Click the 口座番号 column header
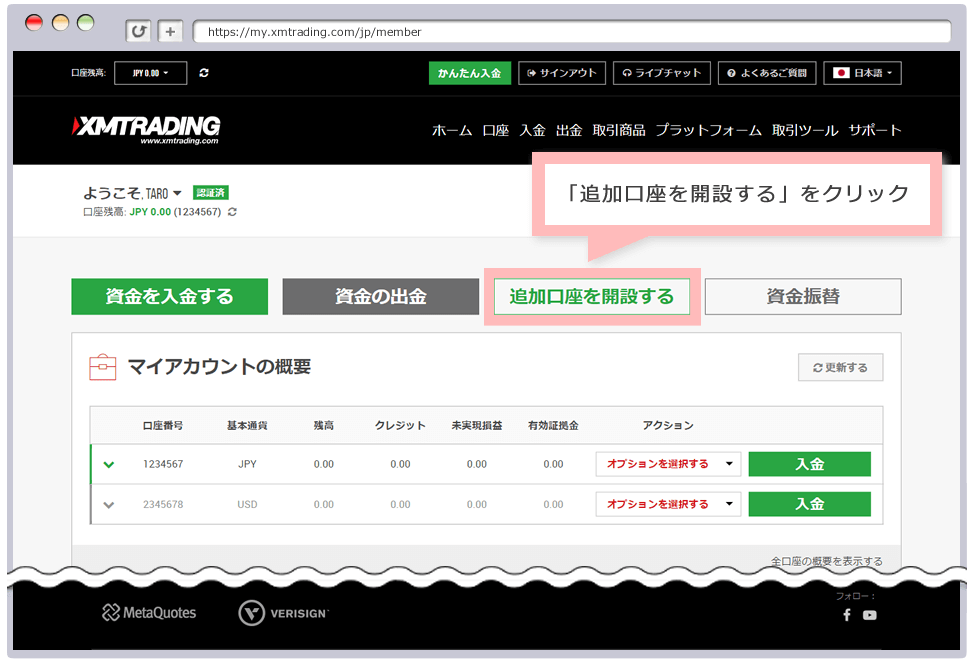 click(163, 426)
